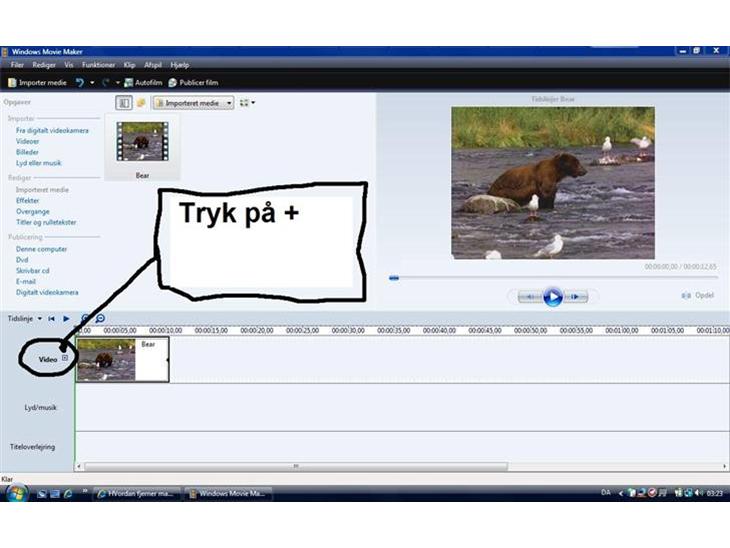730x548 pixels.
Task: Open the Klip menu
Action: (129, 64)
